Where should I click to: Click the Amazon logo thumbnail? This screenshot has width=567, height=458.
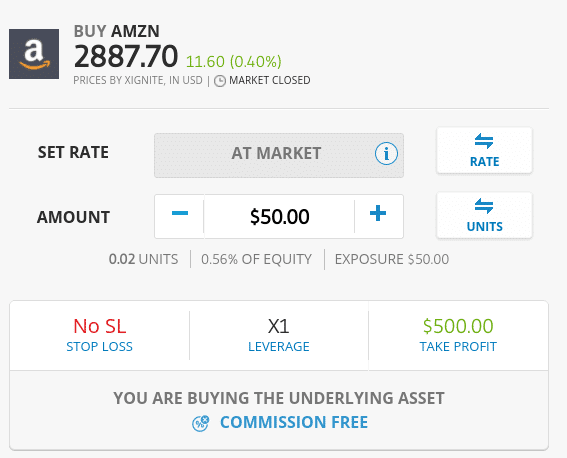coord(34,54)
